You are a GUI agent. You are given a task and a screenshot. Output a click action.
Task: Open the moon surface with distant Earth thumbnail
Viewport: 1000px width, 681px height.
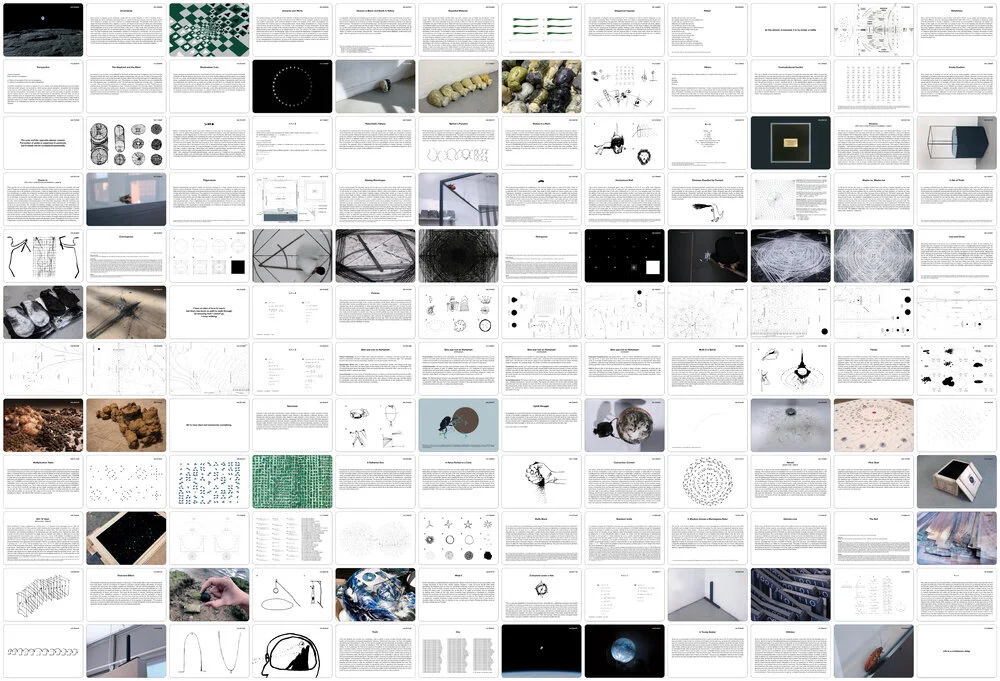pos(43,29)
